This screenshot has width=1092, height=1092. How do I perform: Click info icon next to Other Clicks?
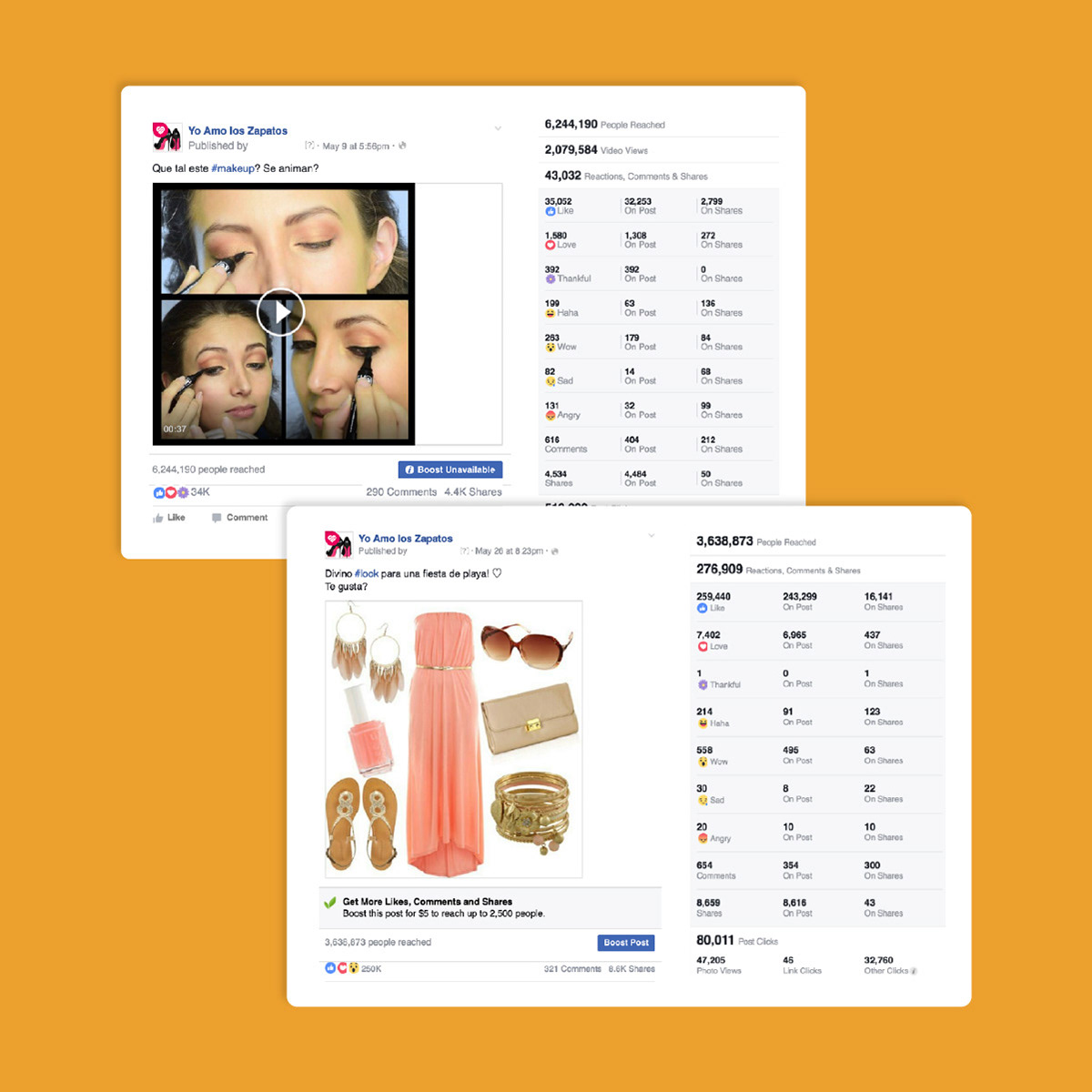pos(914,971)
